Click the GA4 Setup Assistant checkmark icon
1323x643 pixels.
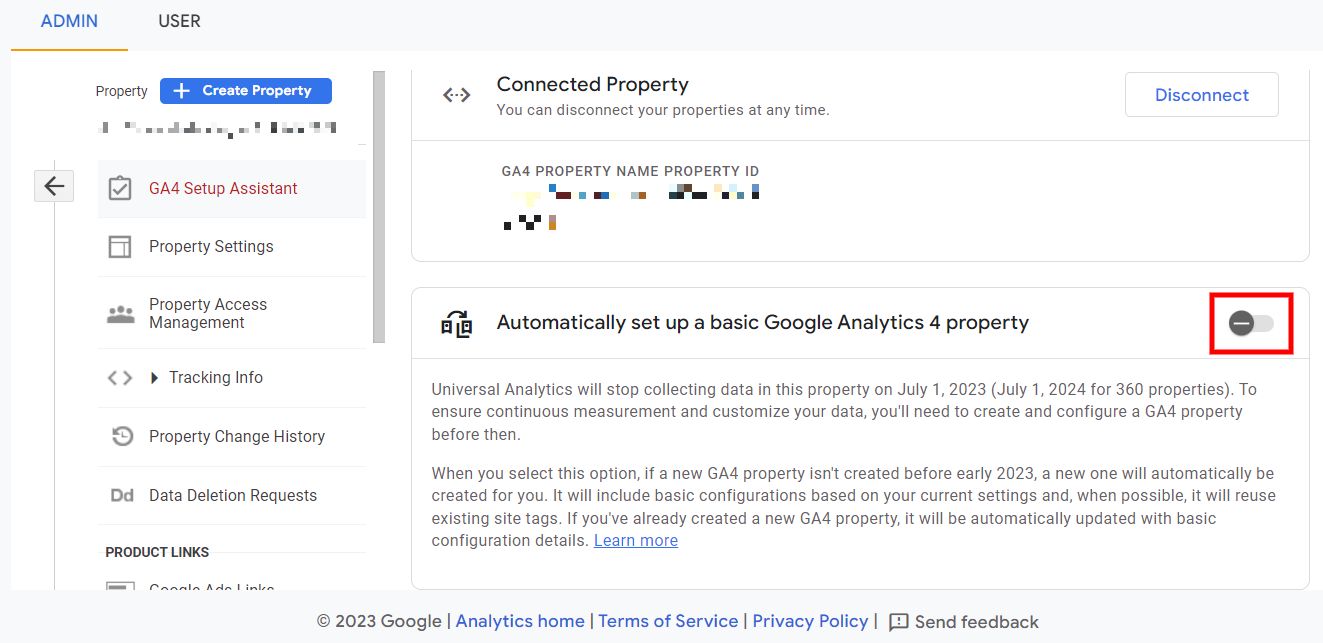[120, 189]
